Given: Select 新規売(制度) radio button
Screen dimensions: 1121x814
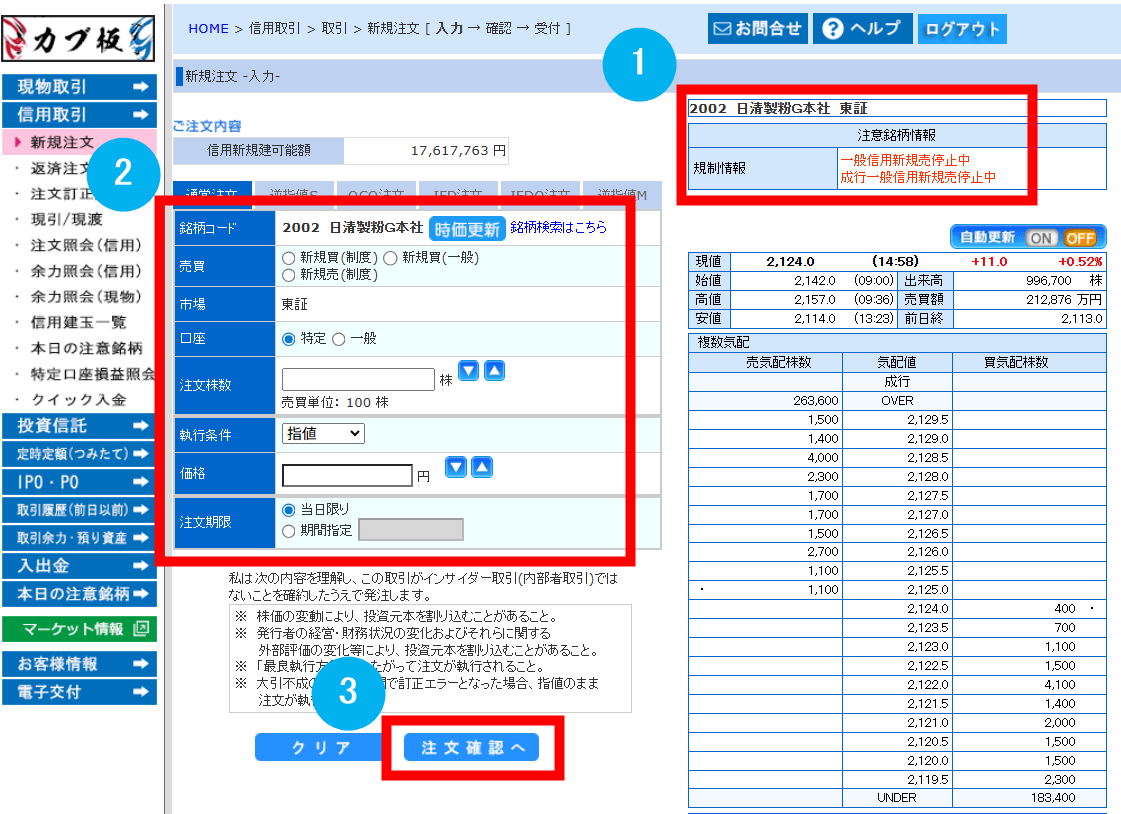Looking at the screenshot, I should [x=290, y=274].
